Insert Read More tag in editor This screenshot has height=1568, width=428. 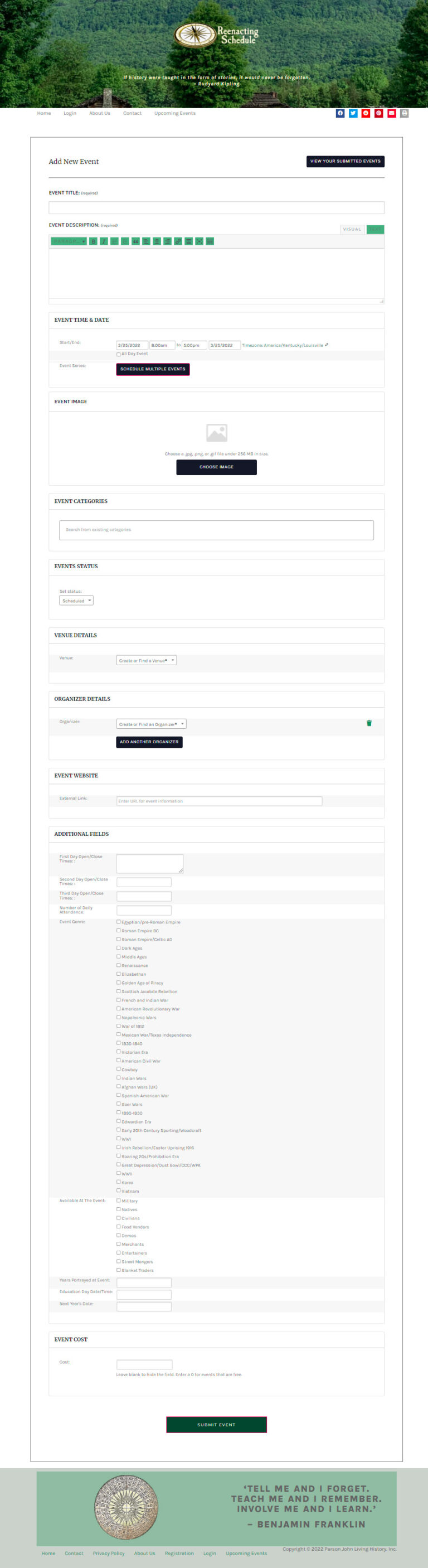(188, 241)
